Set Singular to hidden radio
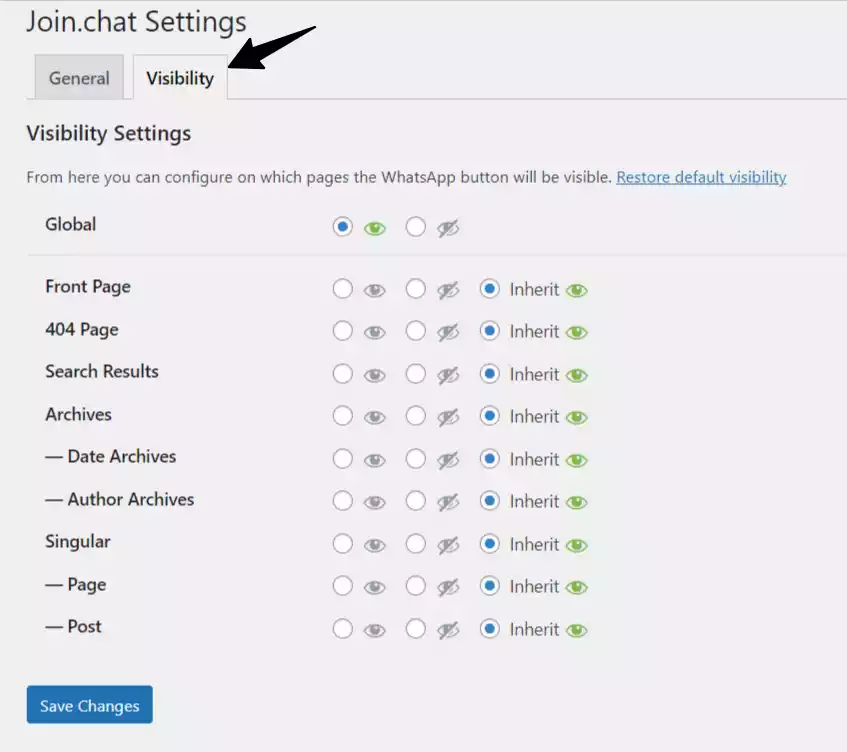 415,543
